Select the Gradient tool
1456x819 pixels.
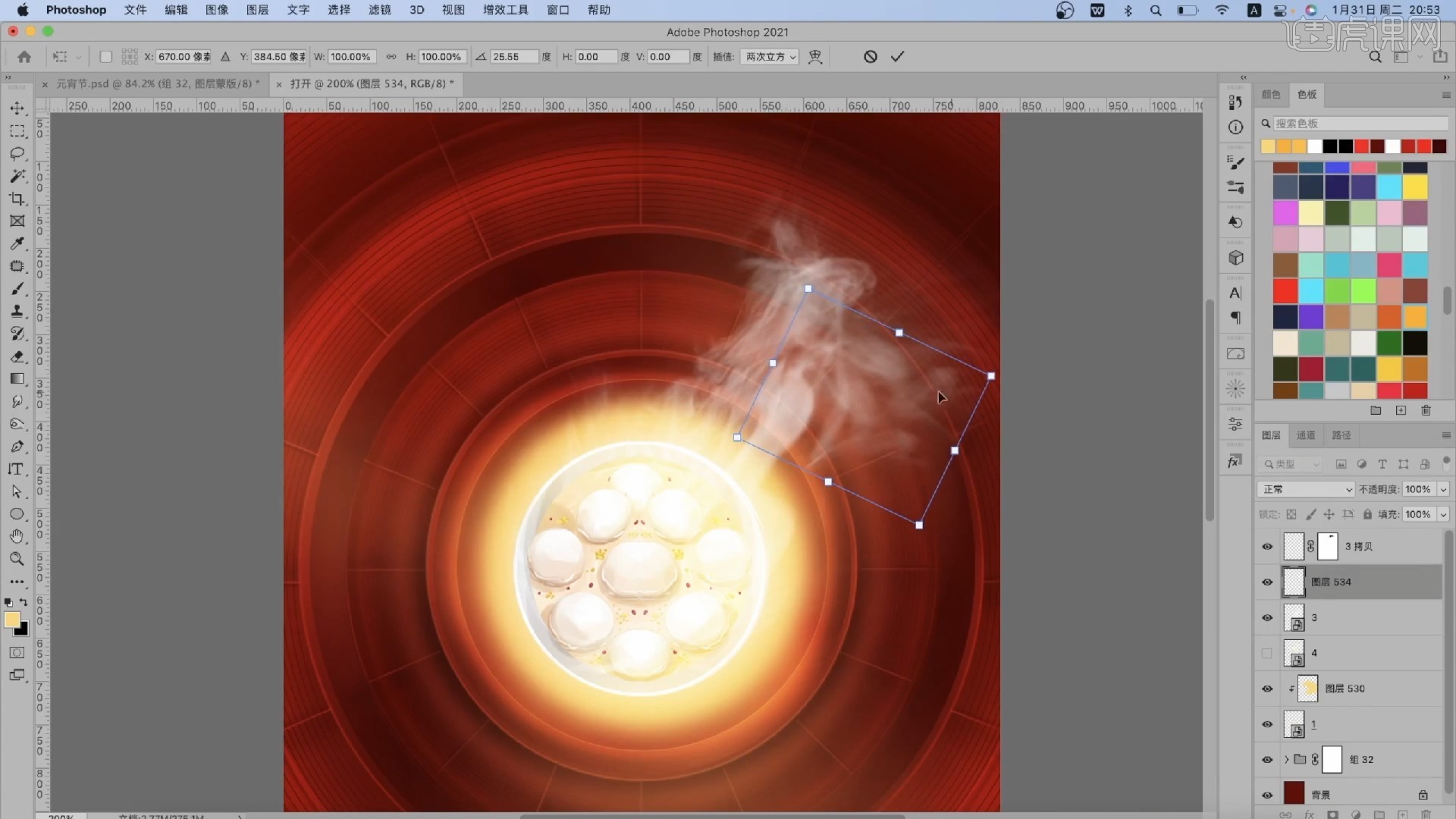(x=17, y=378)
